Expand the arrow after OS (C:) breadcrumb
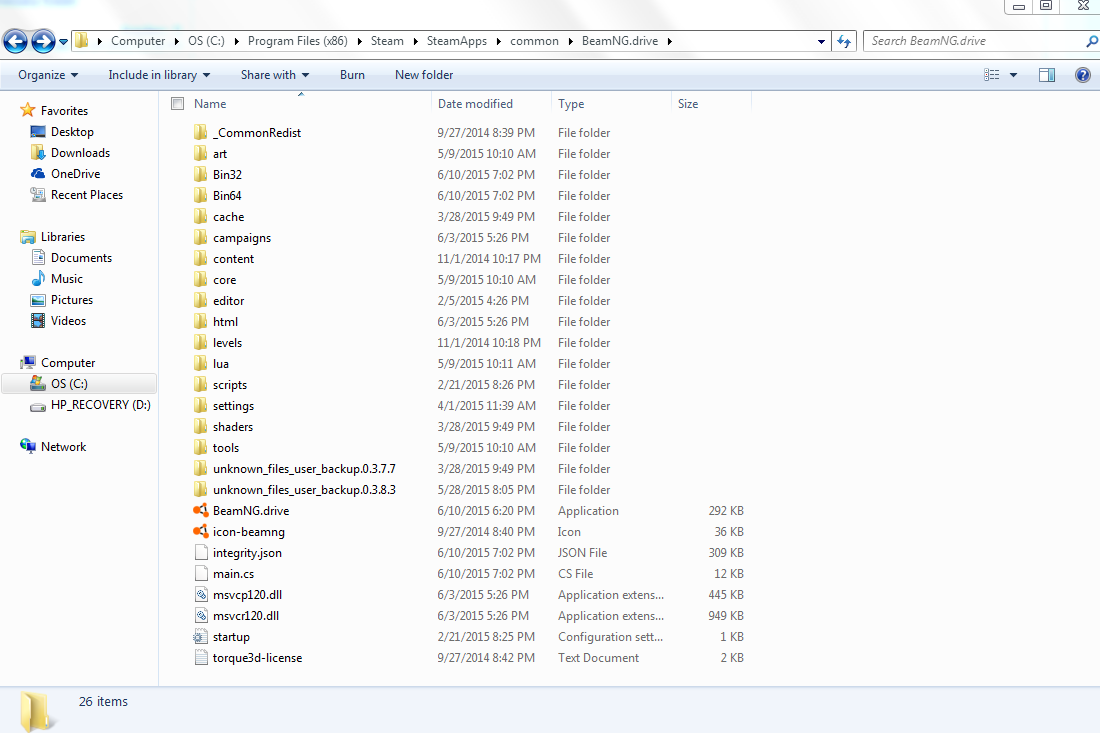 coord(236,41)
